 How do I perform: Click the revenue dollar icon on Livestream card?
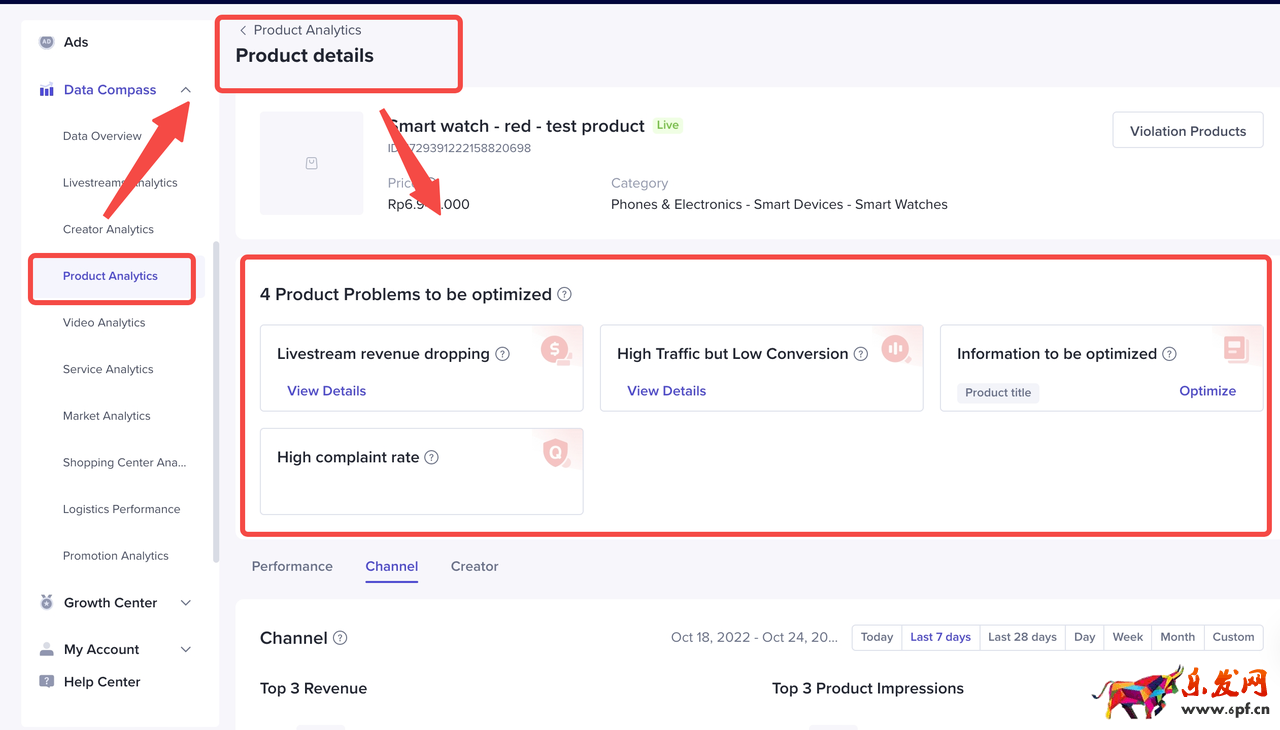click(x=556, y=350)
